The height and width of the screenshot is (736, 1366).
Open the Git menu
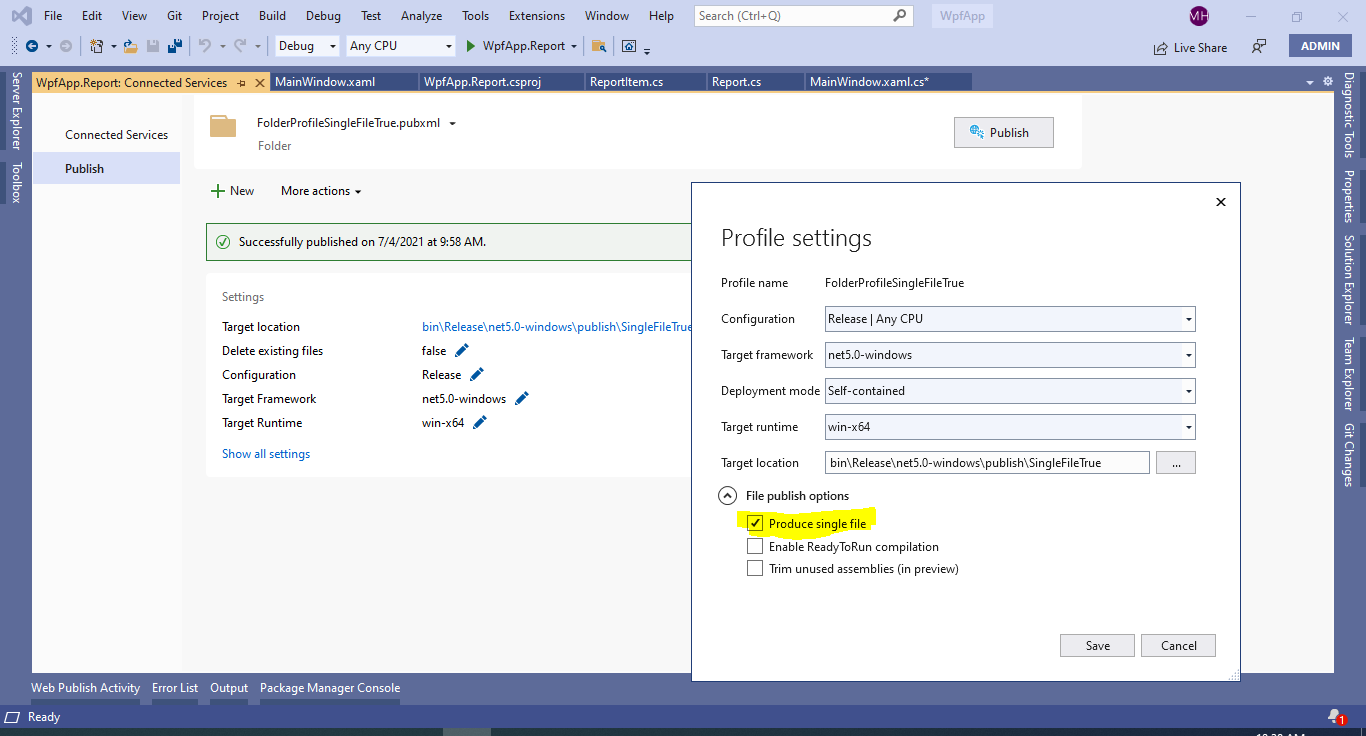coord(174,15)
